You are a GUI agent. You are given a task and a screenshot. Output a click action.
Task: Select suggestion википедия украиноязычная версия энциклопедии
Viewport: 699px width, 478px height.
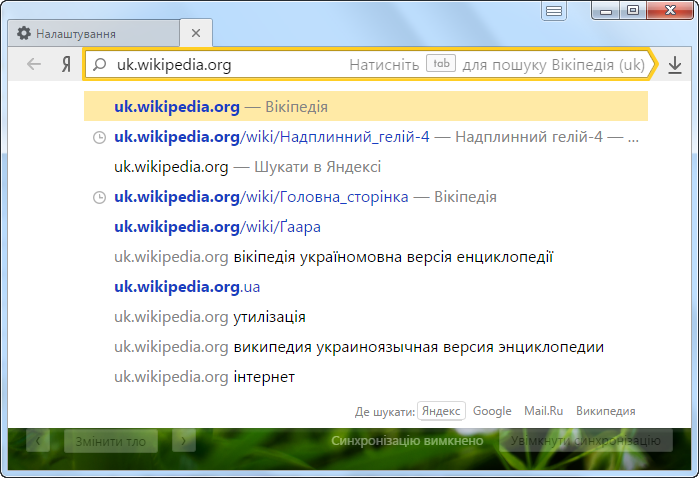pyautogui.click(x=366, y=346)
